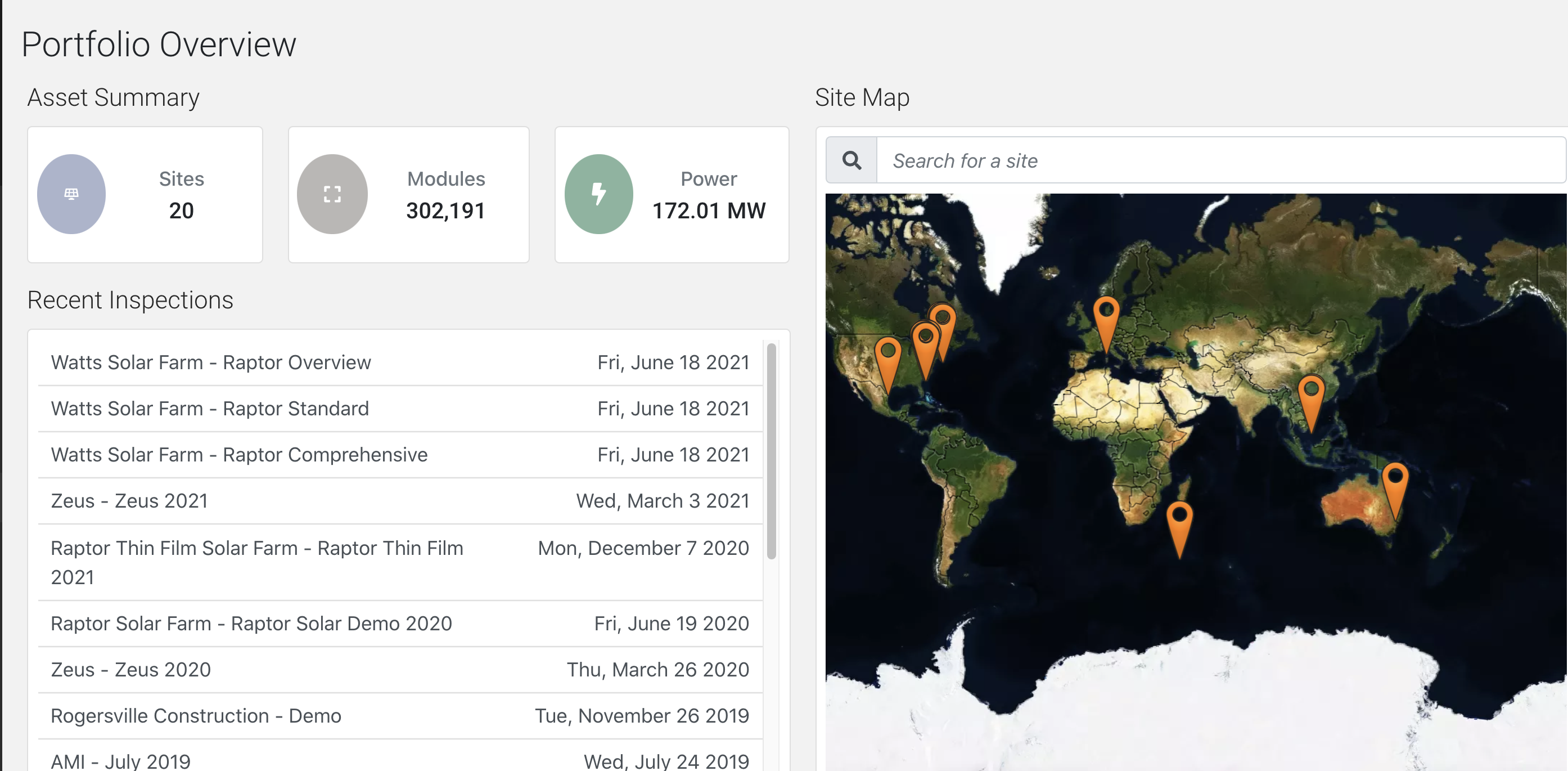
Task: Click the Site Map heading
Action: pos(862,97)
